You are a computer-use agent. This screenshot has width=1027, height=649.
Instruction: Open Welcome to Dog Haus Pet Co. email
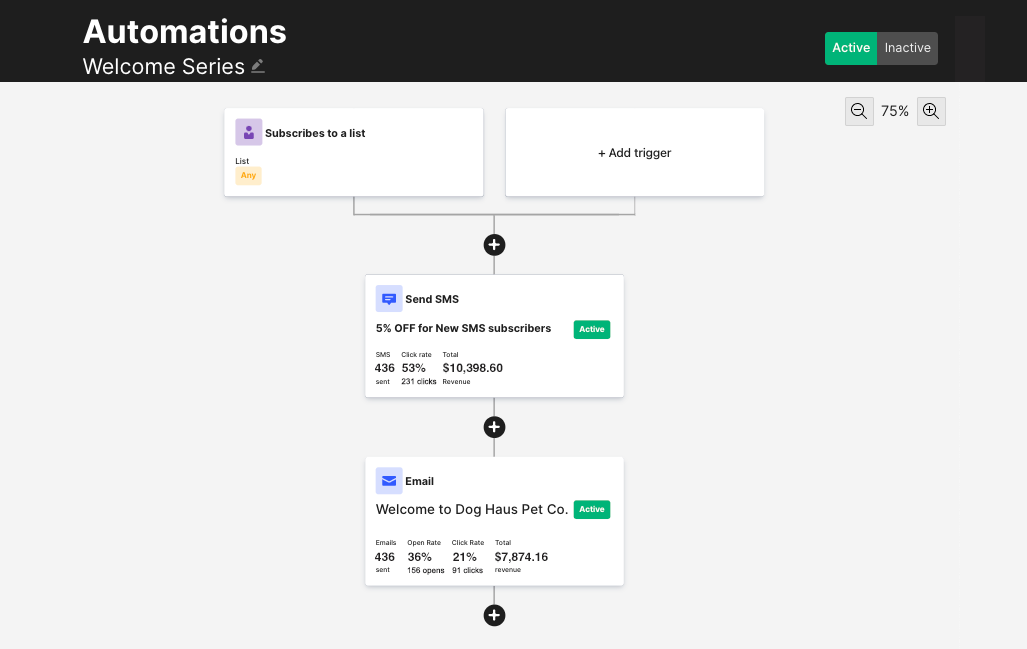click(x=472, y=509)
